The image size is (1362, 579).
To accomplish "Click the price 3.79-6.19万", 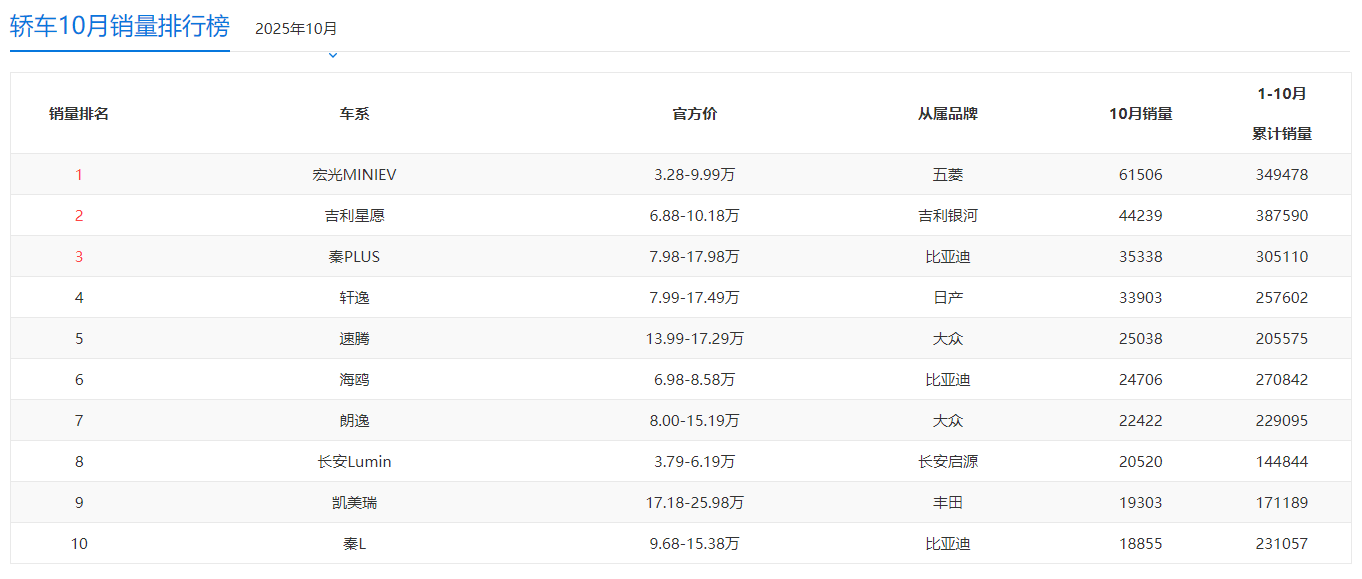I will 694,462.
